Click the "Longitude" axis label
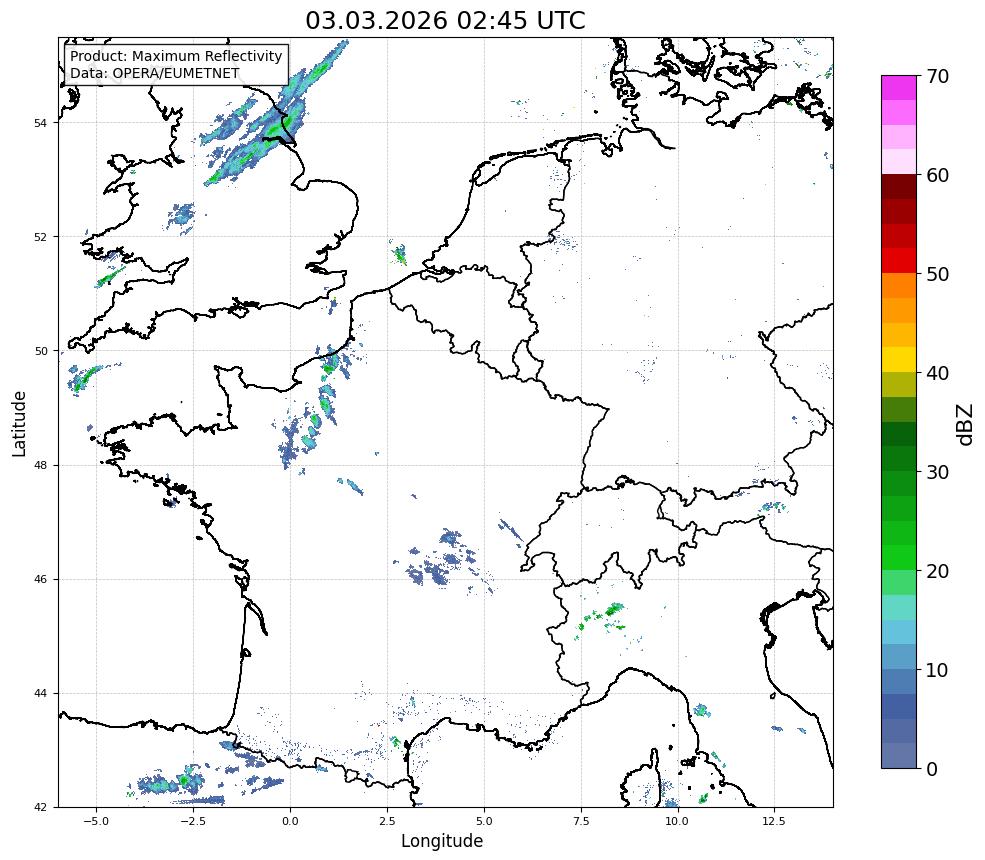This screenshot has height=860, width=985. pyautogui.click(x=442, y=841)
